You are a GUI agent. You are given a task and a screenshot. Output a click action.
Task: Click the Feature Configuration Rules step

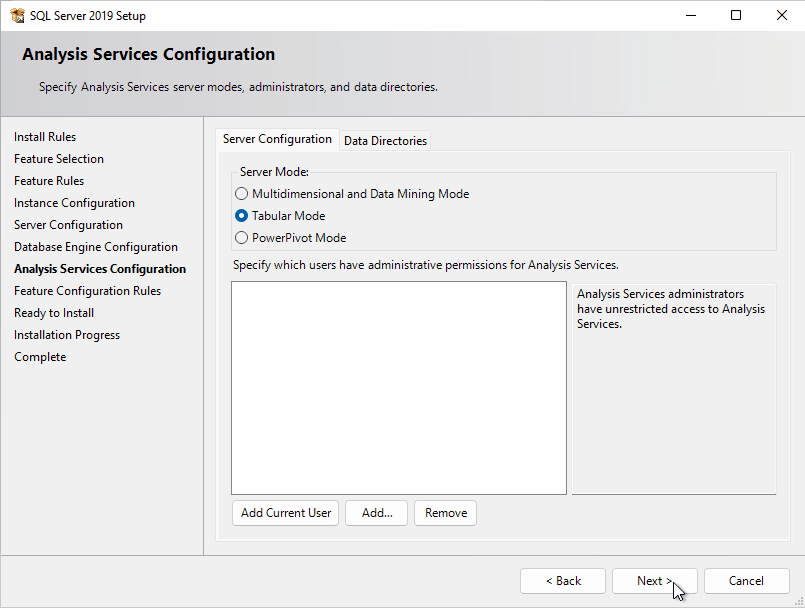88,291
